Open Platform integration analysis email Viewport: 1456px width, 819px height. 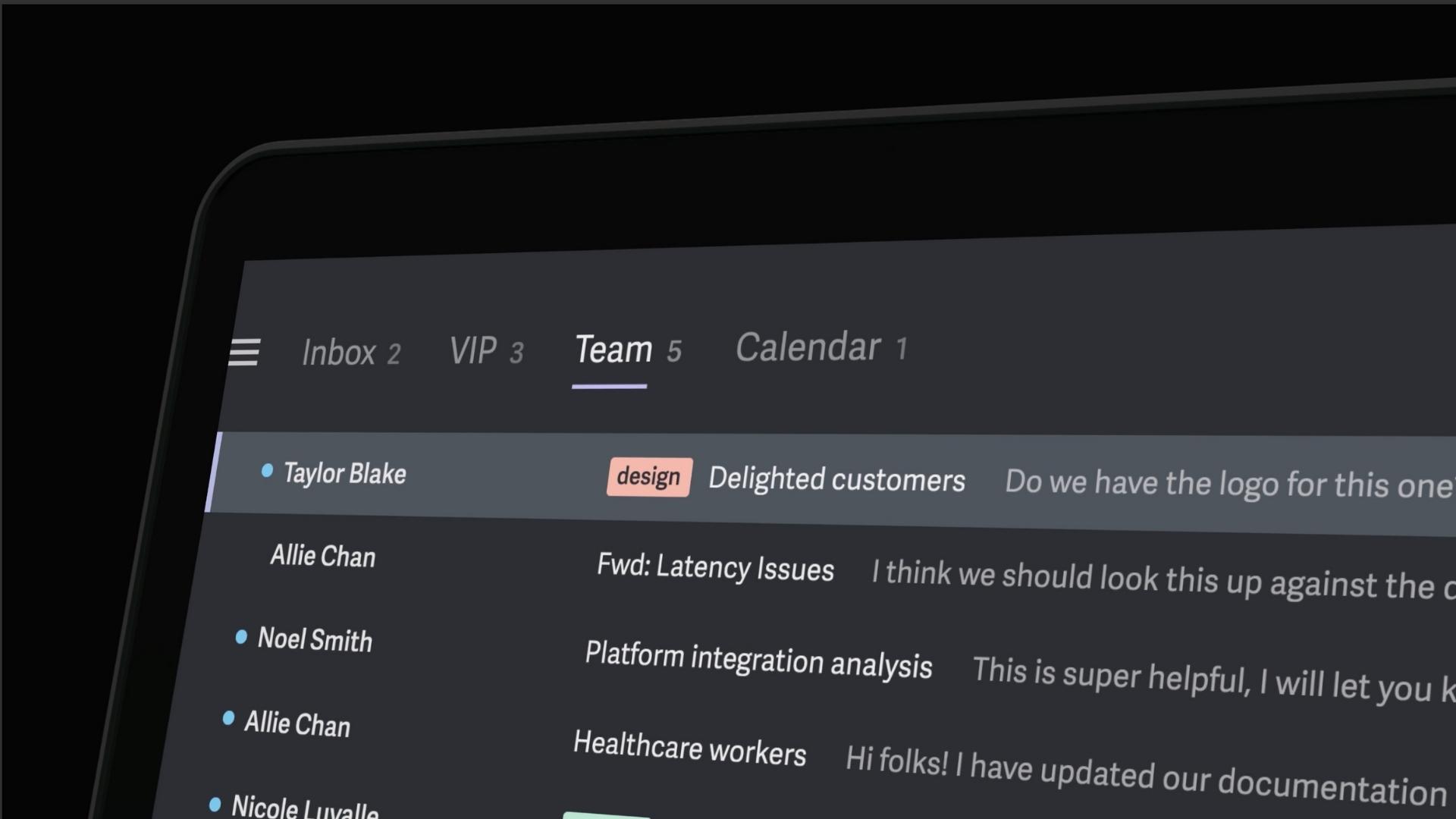click(758, 660)
